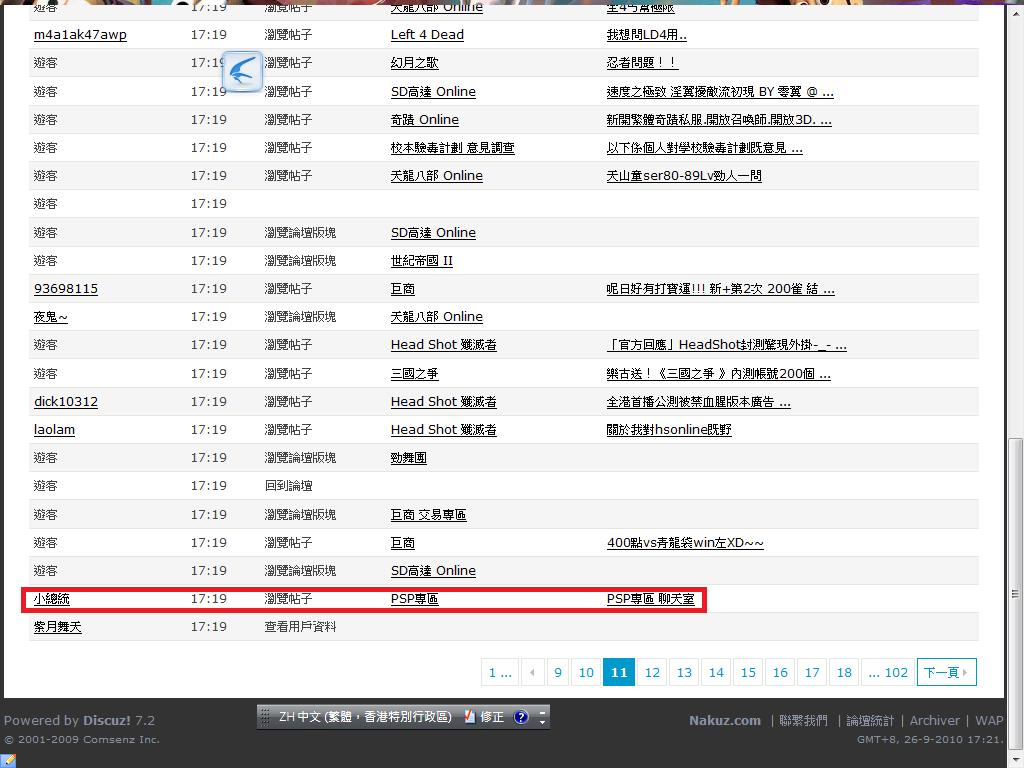
Task: Open thread 關於我對hsonline既野
Action: (669, 430)
